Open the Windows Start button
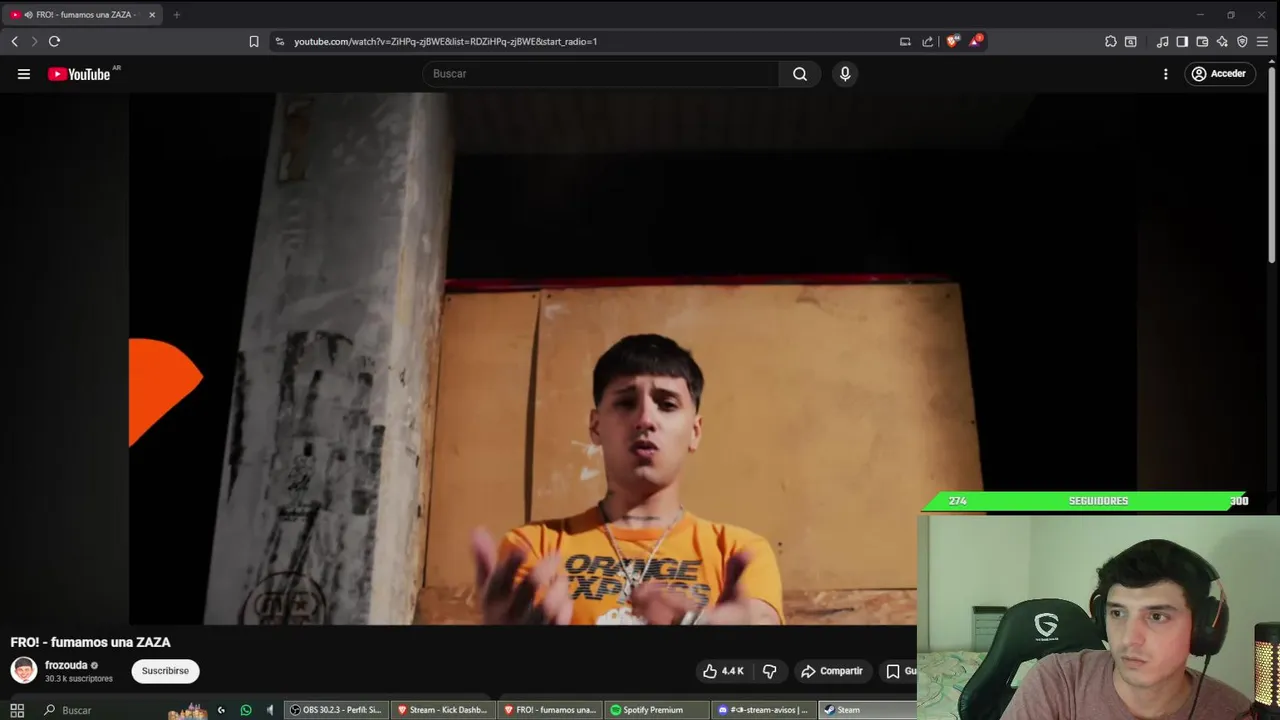 (17, 710)
